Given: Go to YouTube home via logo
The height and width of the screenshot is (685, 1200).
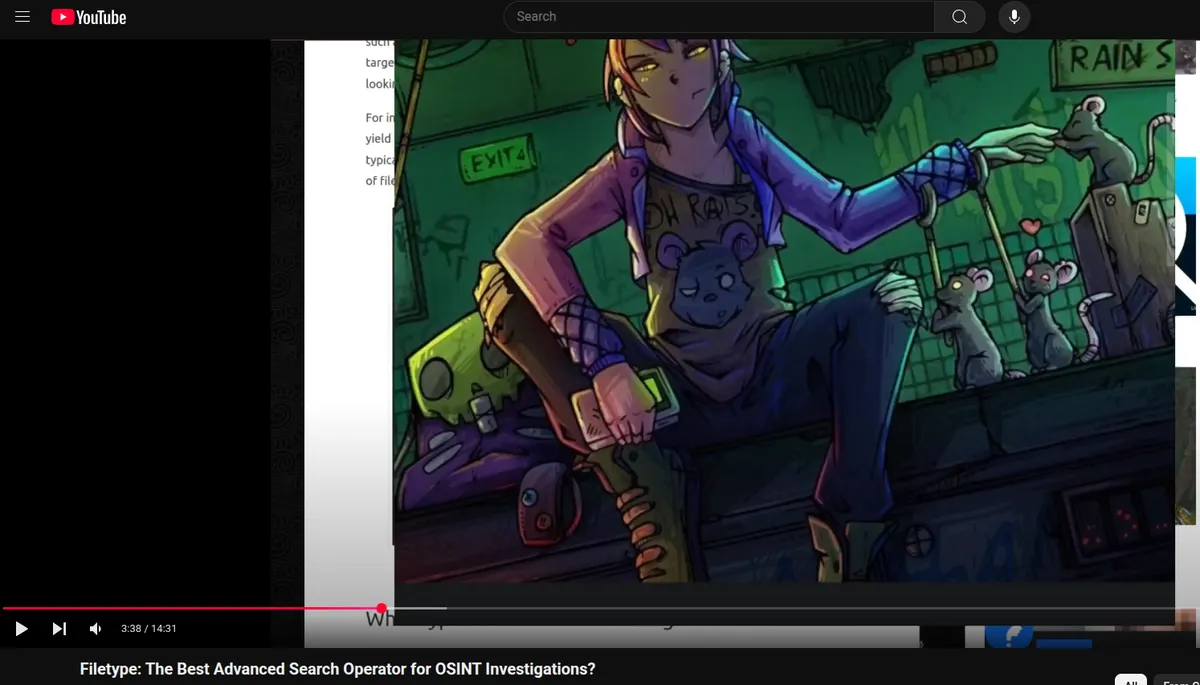Looking at the screenshot, I should tap(89, 17).
